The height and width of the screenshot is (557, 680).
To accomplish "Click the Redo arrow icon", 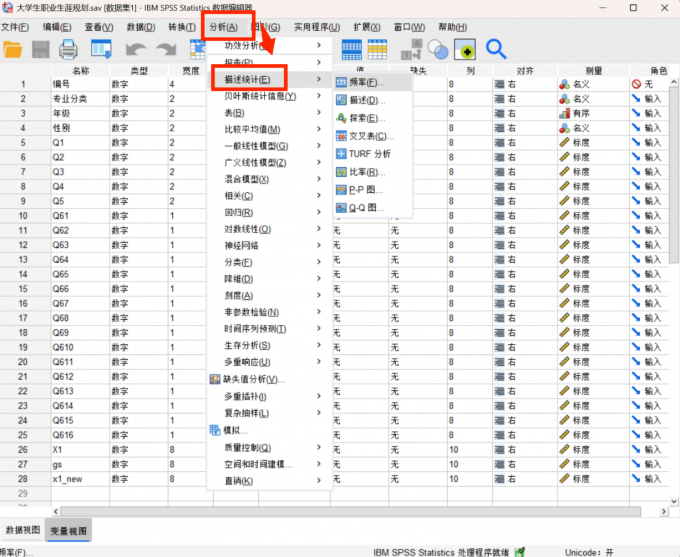I will pos(166,49).
